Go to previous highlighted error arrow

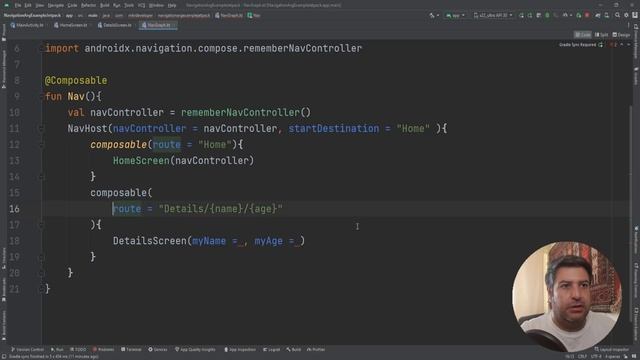pos(622,45)
